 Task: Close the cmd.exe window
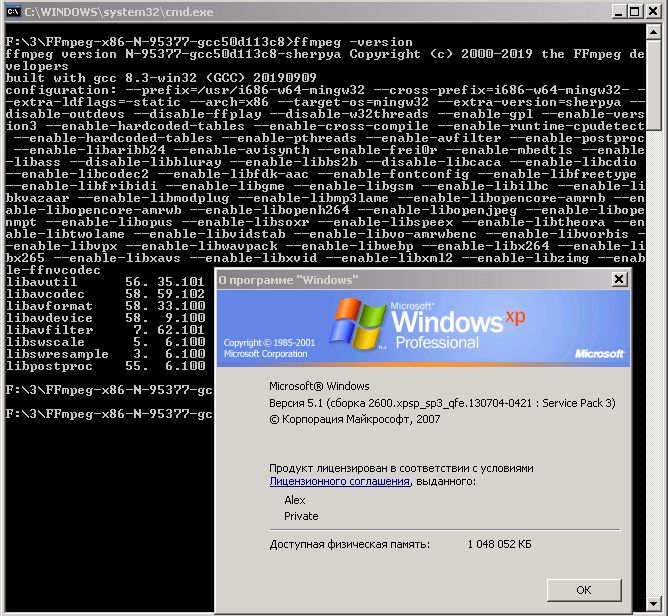click(653, 12)
